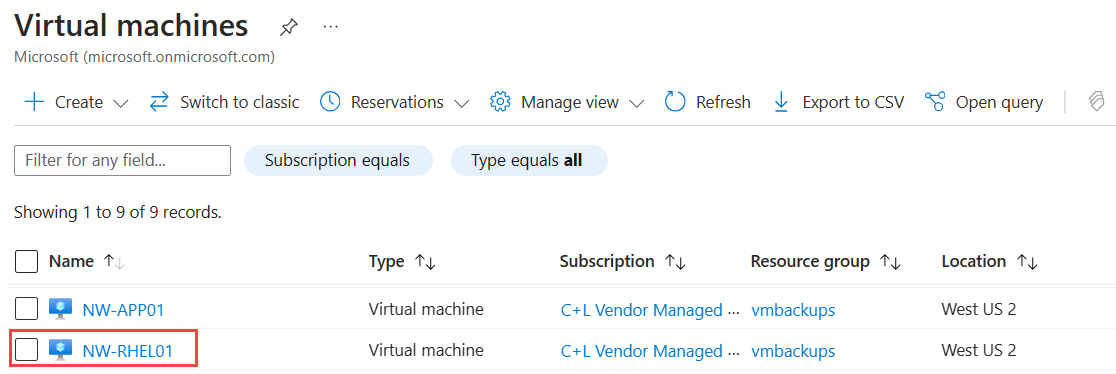The width and height of the screenshot is (1116, 374).
Task: Check the NW-RHEL01 row checkbox
Action: click(26, 350)
